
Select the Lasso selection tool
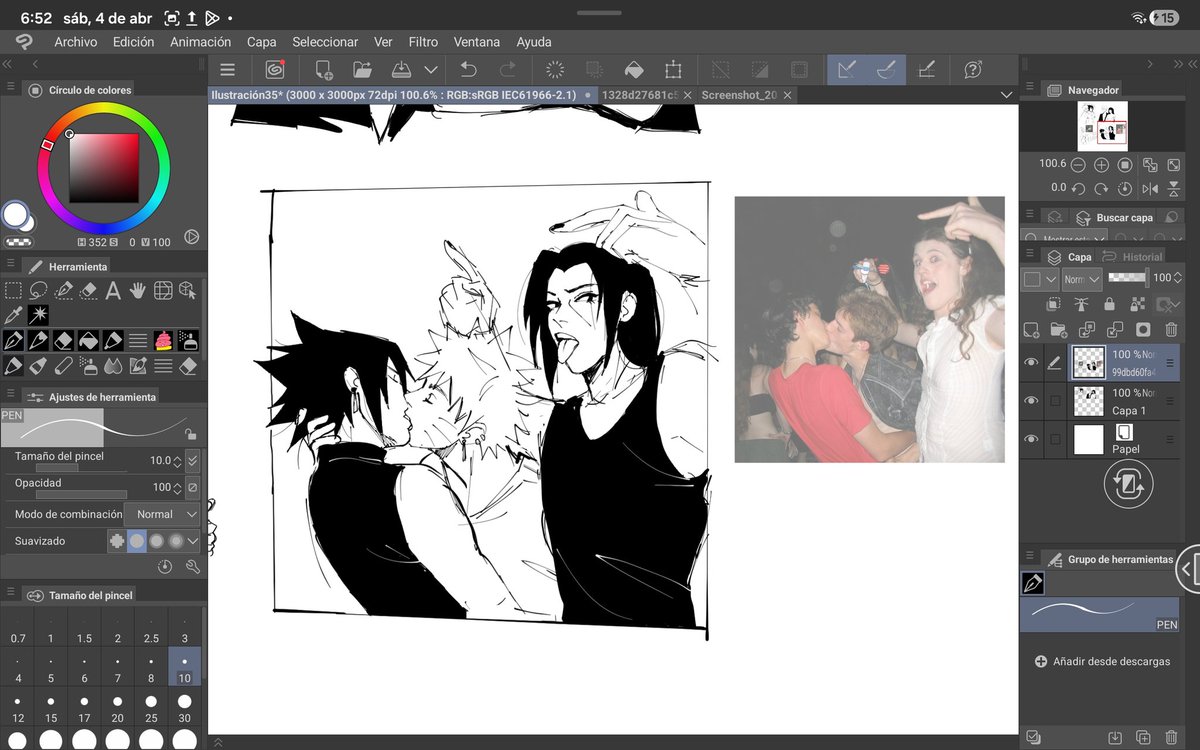click(x=38, y=291)
